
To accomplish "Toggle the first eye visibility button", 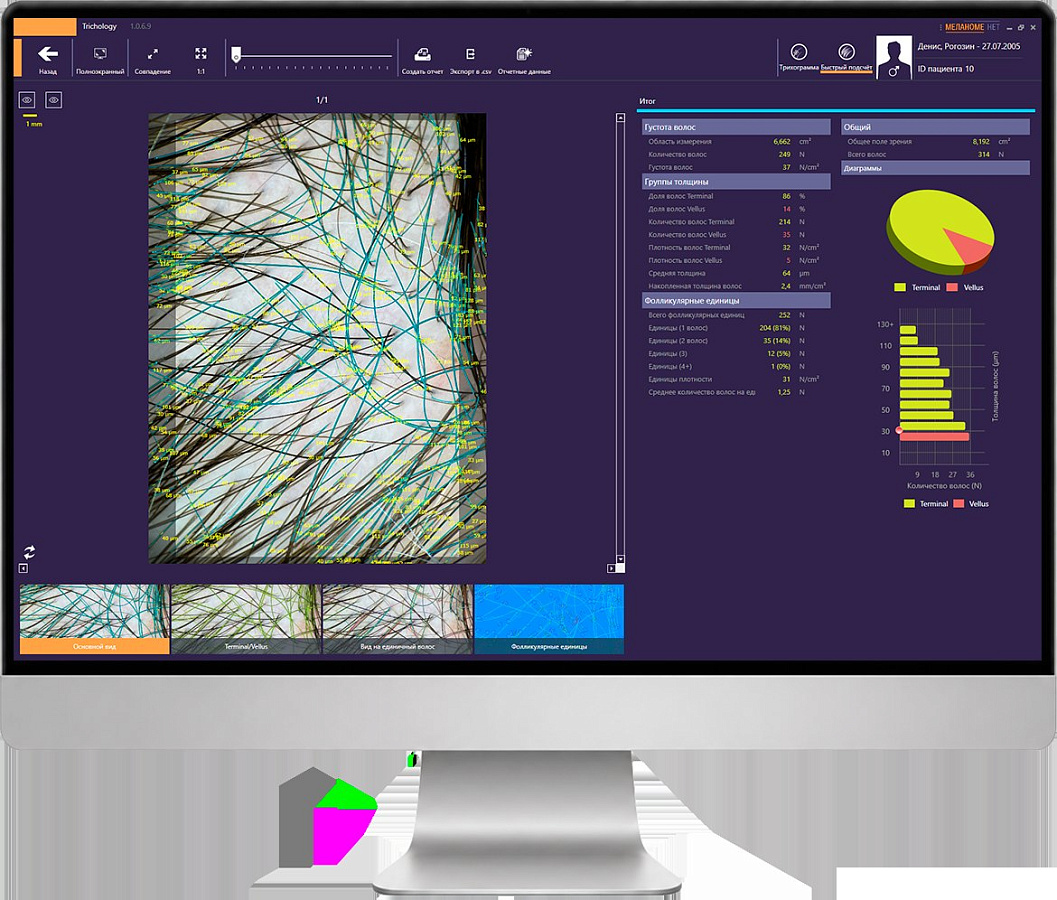I will pyautogui.click(x=27, y=100).
